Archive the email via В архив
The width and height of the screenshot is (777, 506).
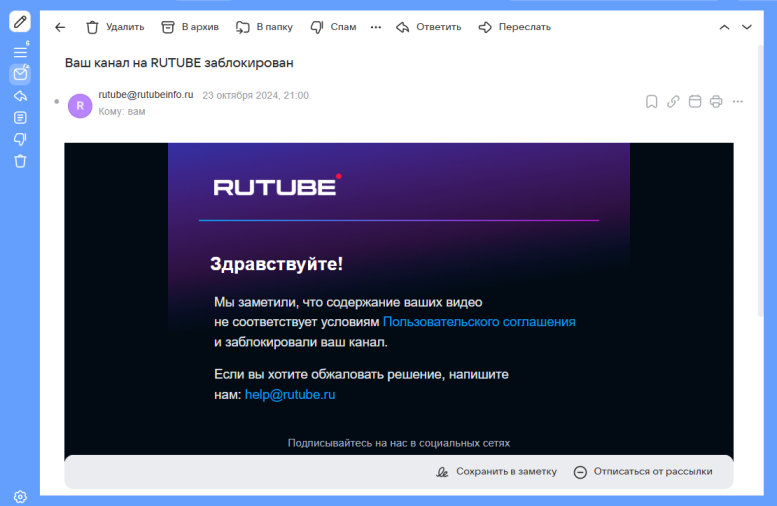190,27
